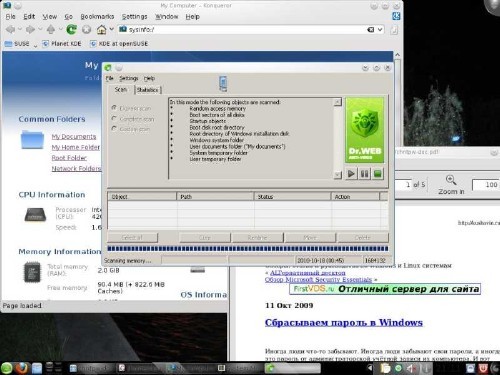Click the Select all button in Dr.Web
The image size is (500, 375).
(x=132, y=238)
